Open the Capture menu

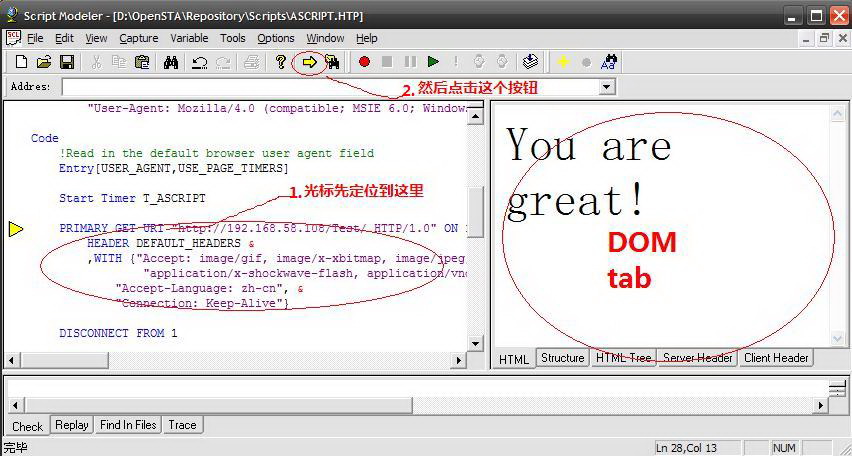139,39
